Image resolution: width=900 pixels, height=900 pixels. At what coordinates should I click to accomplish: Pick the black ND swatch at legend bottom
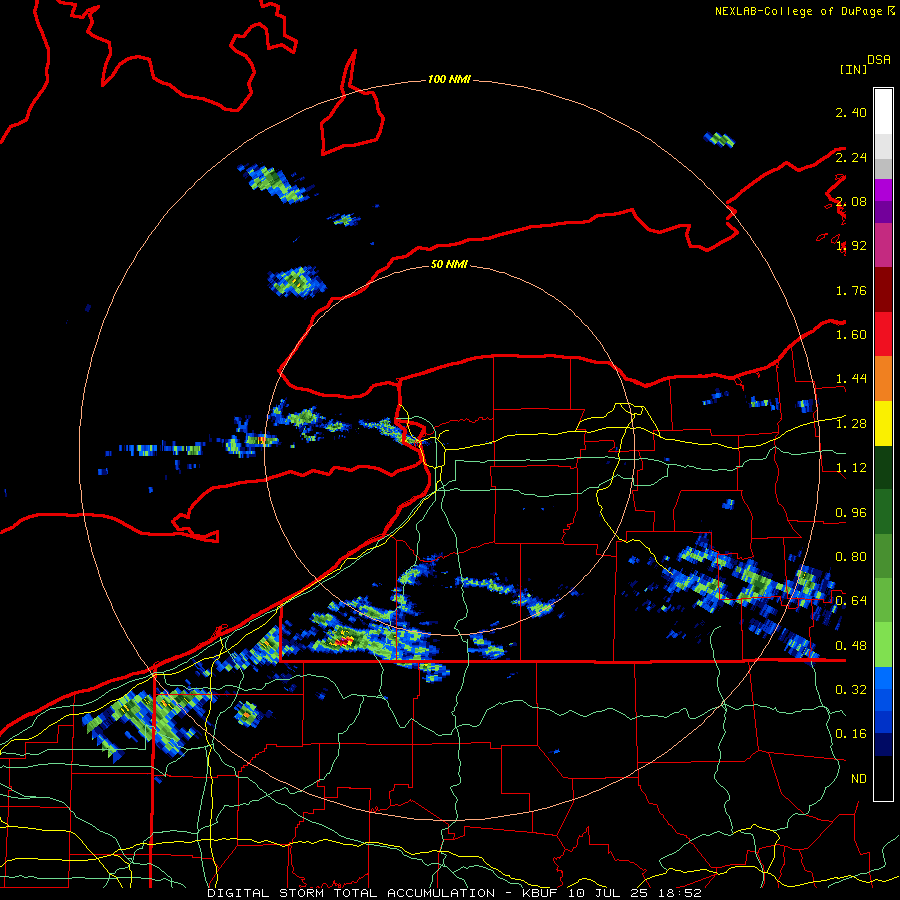pyautogui.click(x=883, y=778)
